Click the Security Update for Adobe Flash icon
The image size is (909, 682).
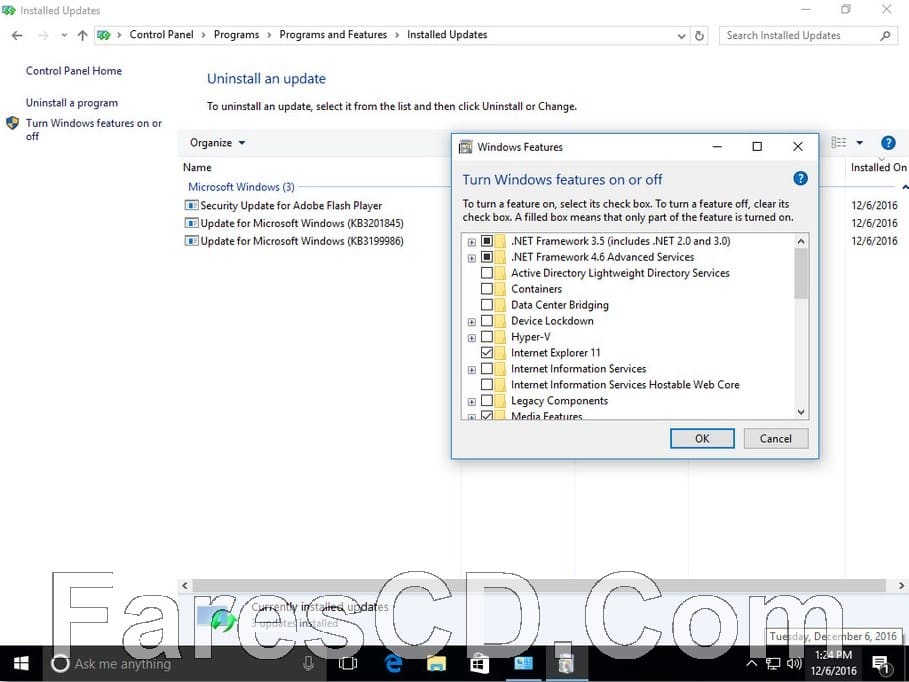click(x=191, y=205)
